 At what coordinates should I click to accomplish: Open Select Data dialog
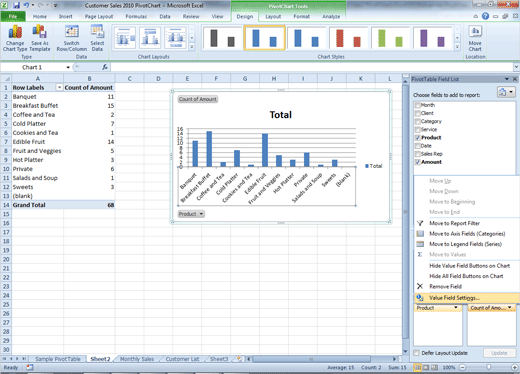[97, 38]
